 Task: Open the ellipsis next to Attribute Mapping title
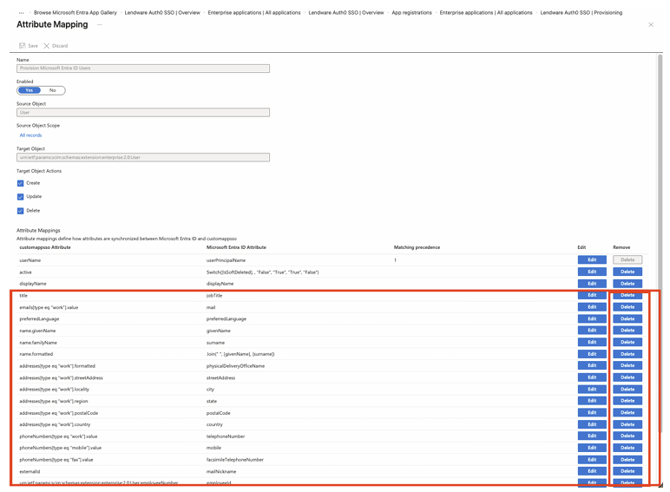99,25
